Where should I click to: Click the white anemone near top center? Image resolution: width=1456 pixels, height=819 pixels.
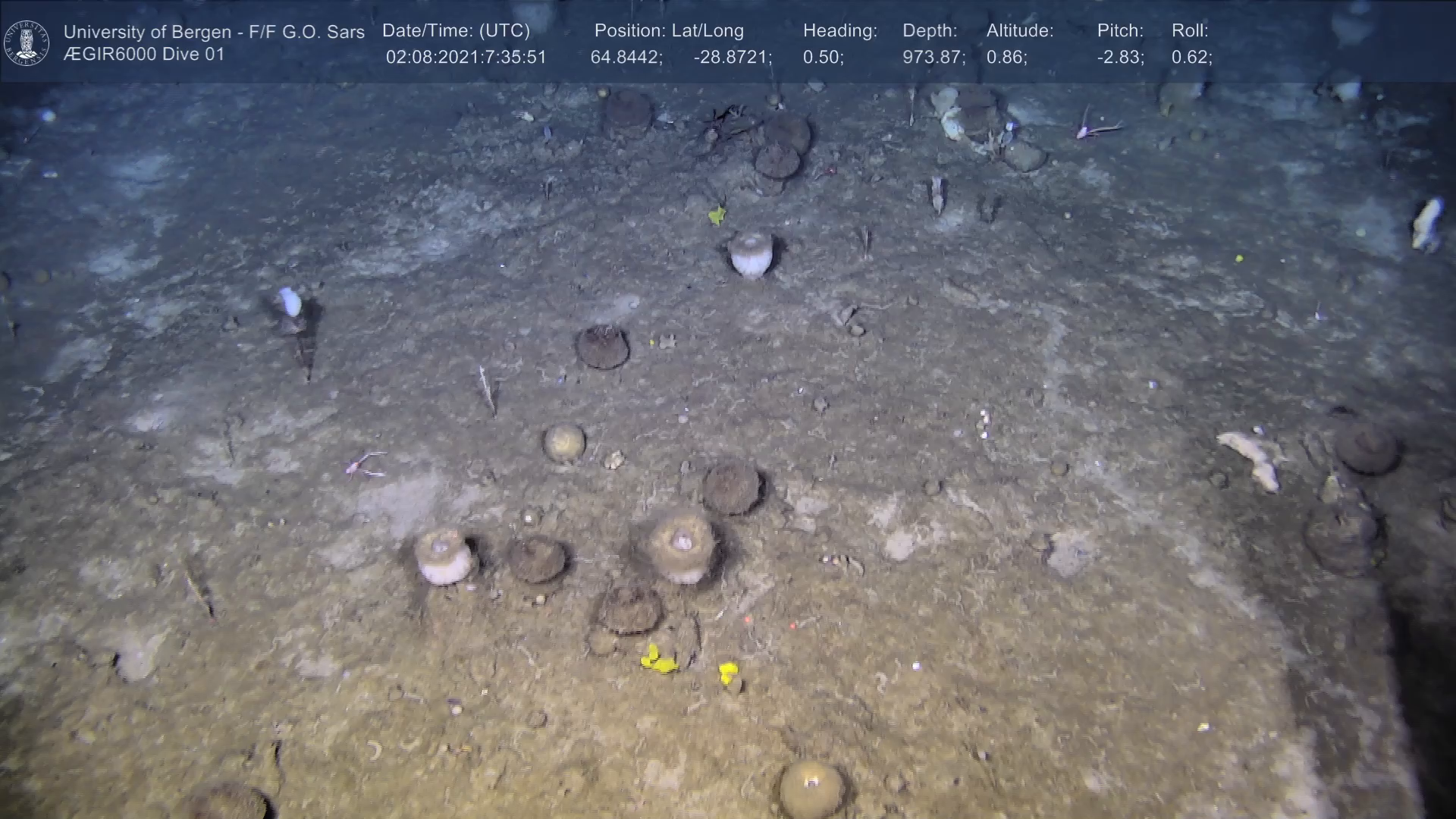pos(751,253)
